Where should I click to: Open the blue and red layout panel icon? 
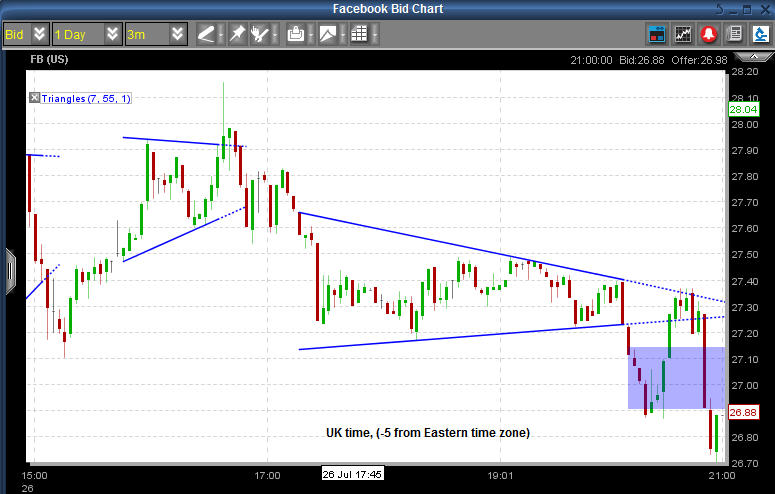[657, 34]
